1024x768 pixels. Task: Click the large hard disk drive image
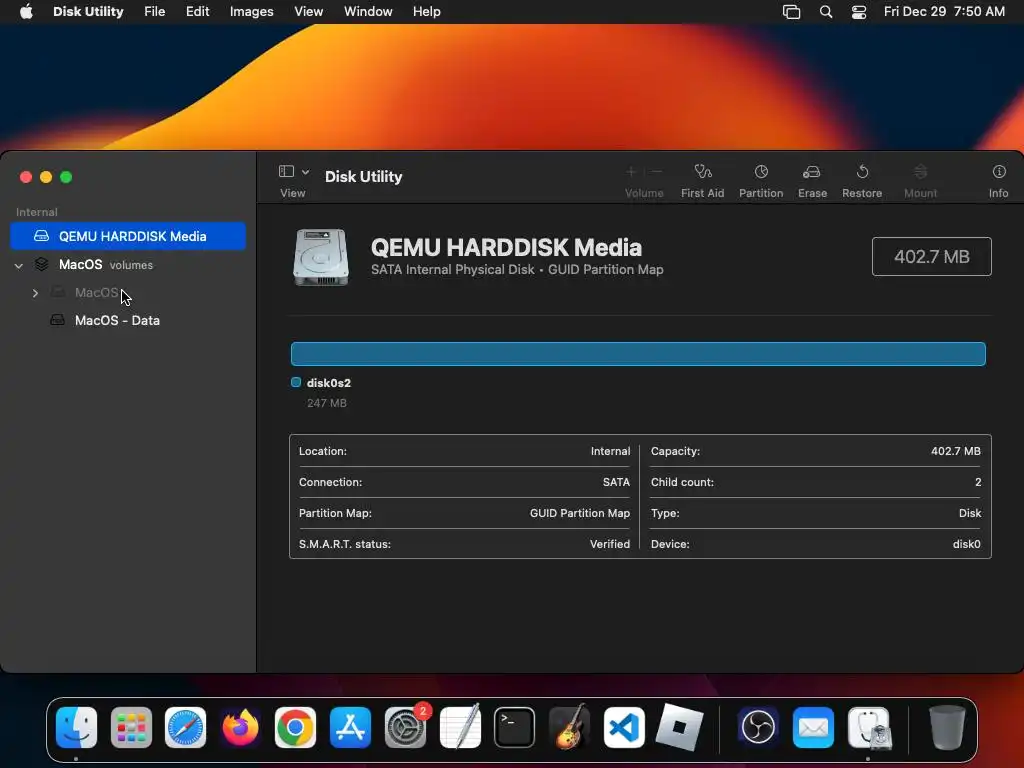(321, 257)
